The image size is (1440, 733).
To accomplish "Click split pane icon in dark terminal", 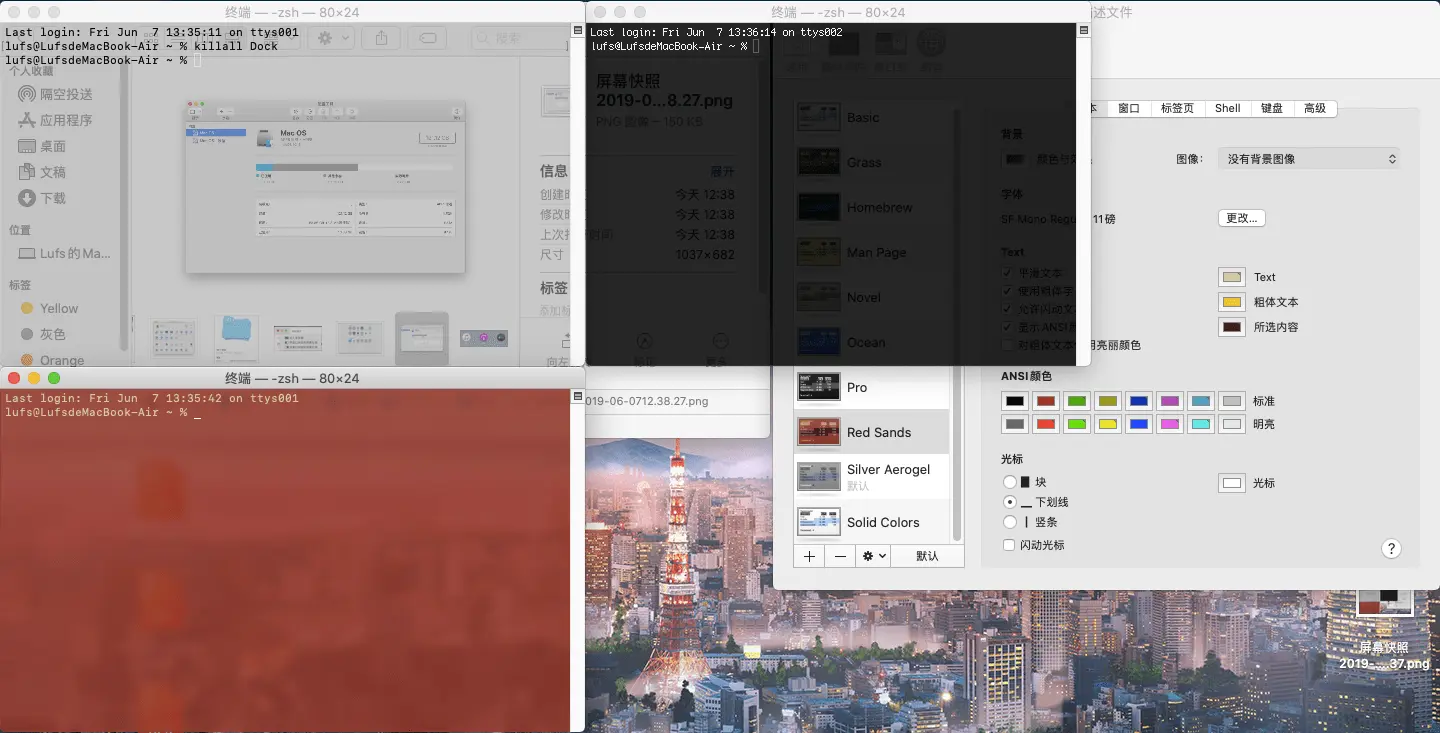I will click(x=1083, y=31).
